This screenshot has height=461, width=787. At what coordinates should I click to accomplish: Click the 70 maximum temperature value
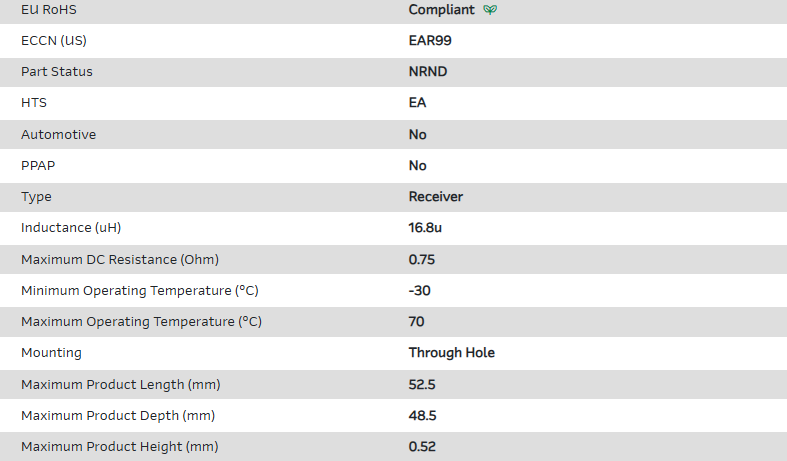click(417, 321)
